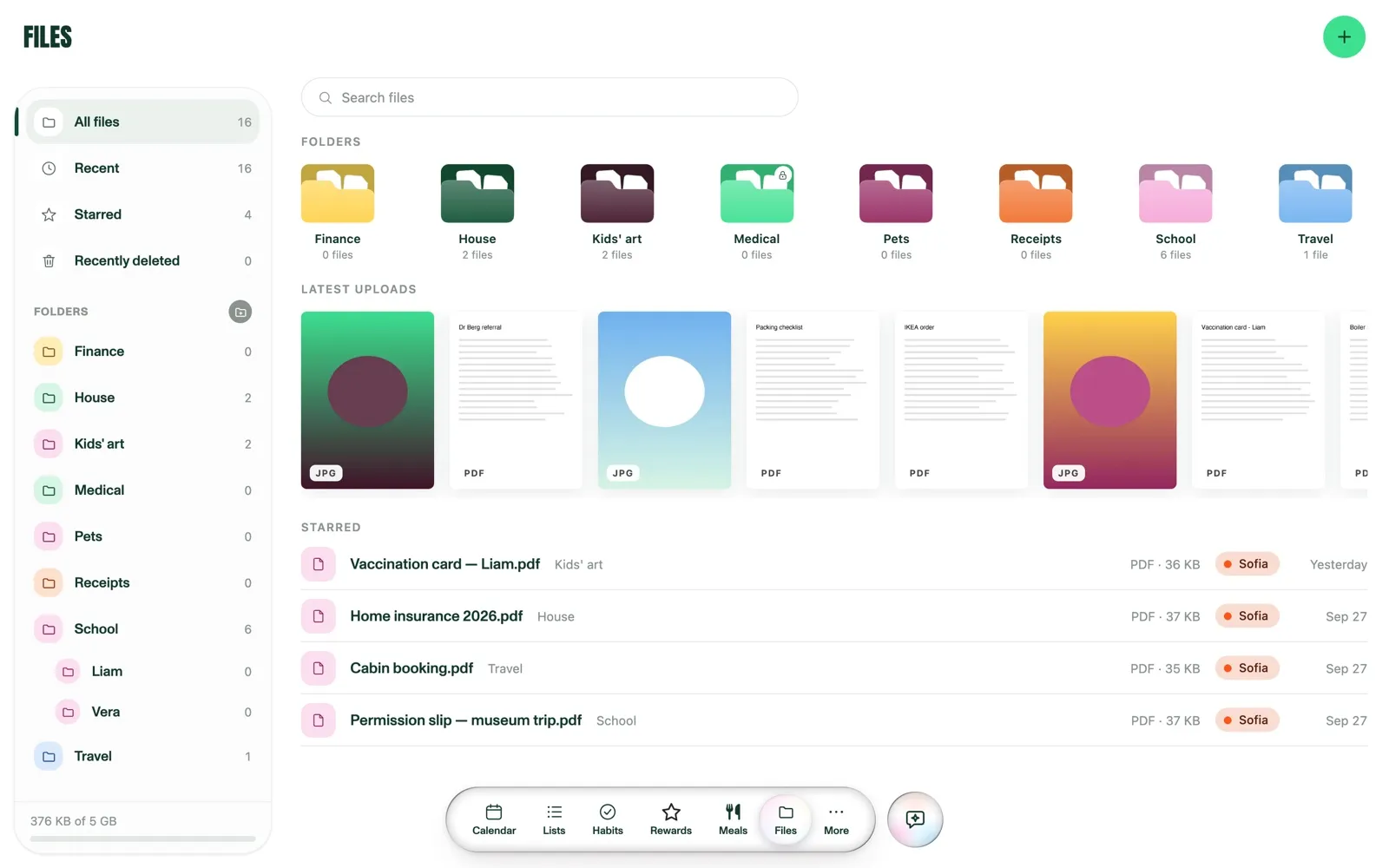Click the Kids' art label beside Vaccination card

pos(578,565)
